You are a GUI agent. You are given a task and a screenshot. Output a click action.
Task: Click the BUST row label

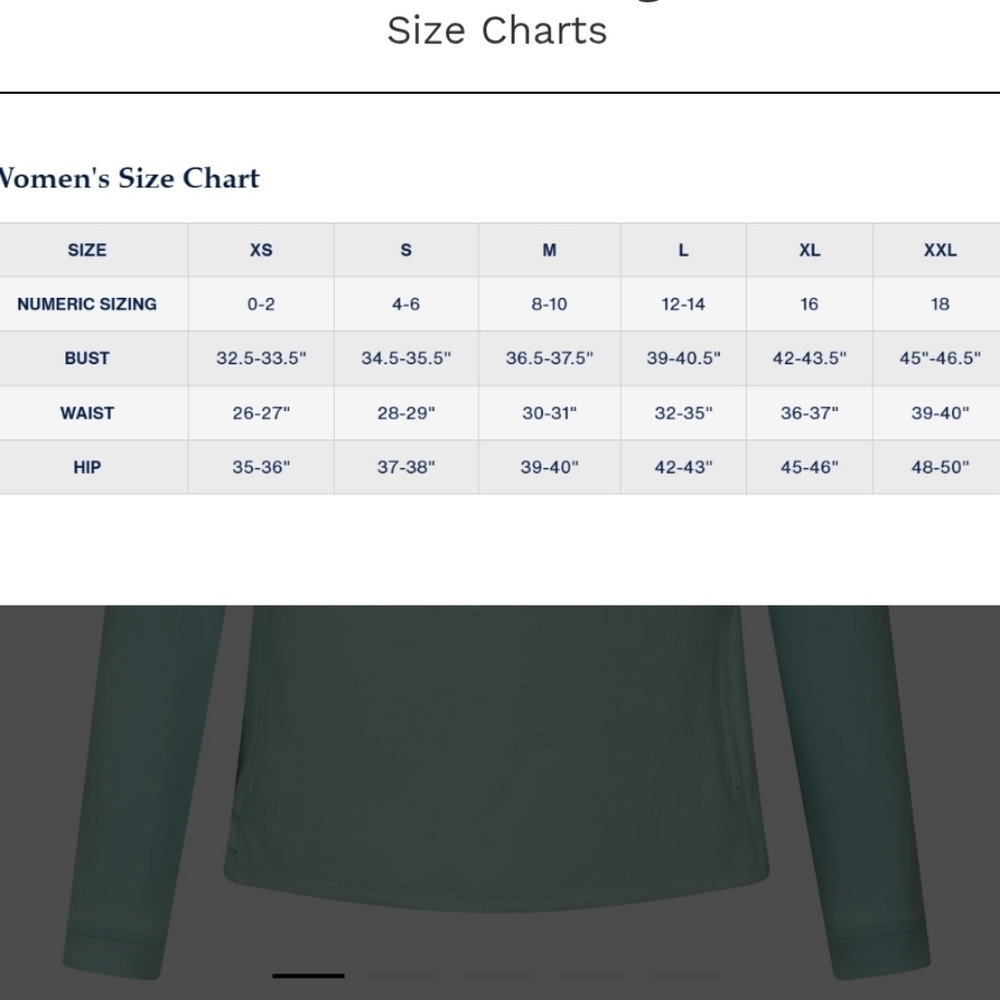pos(87,358)
